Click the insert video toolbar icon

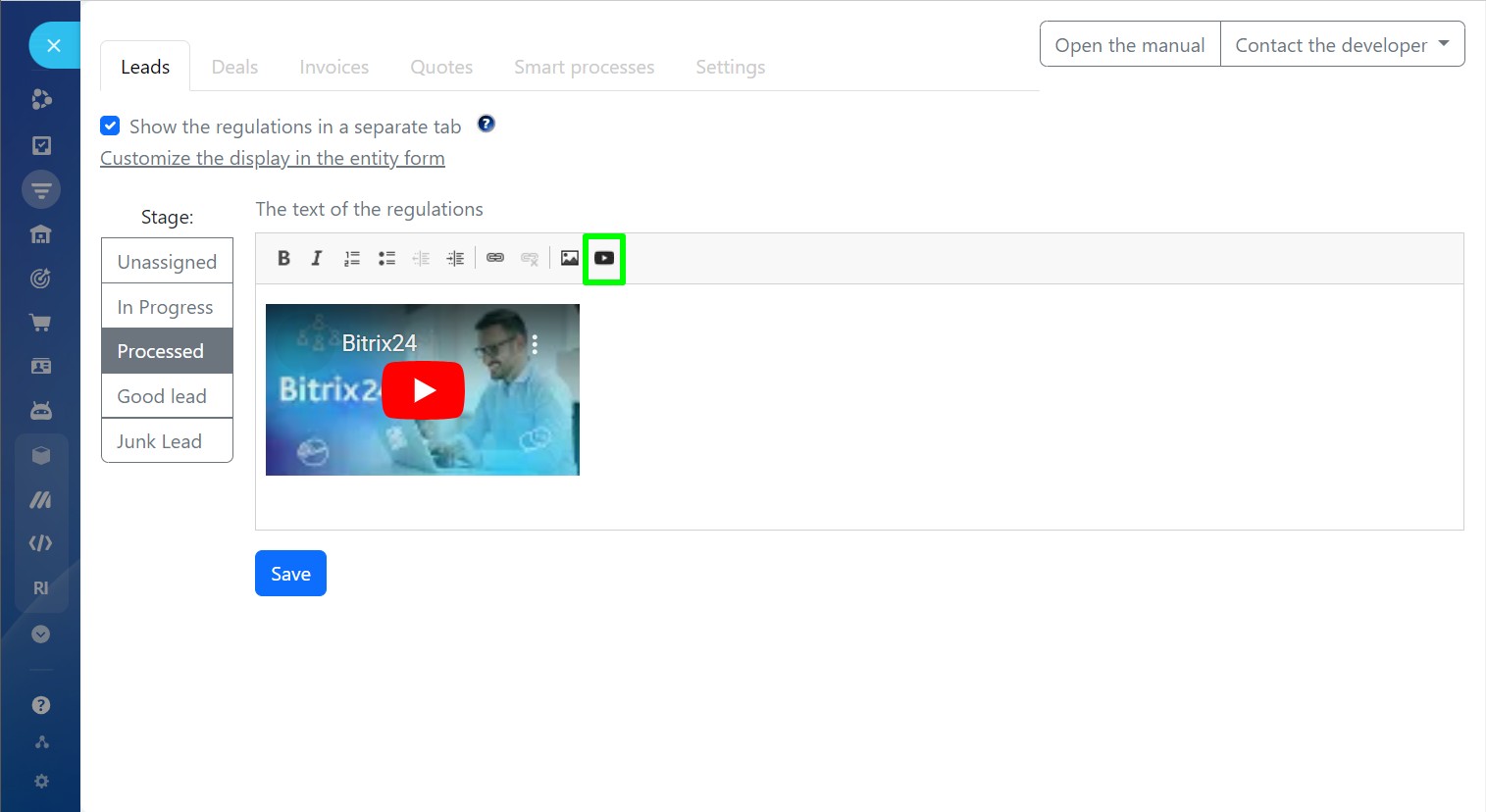point(604,258)
